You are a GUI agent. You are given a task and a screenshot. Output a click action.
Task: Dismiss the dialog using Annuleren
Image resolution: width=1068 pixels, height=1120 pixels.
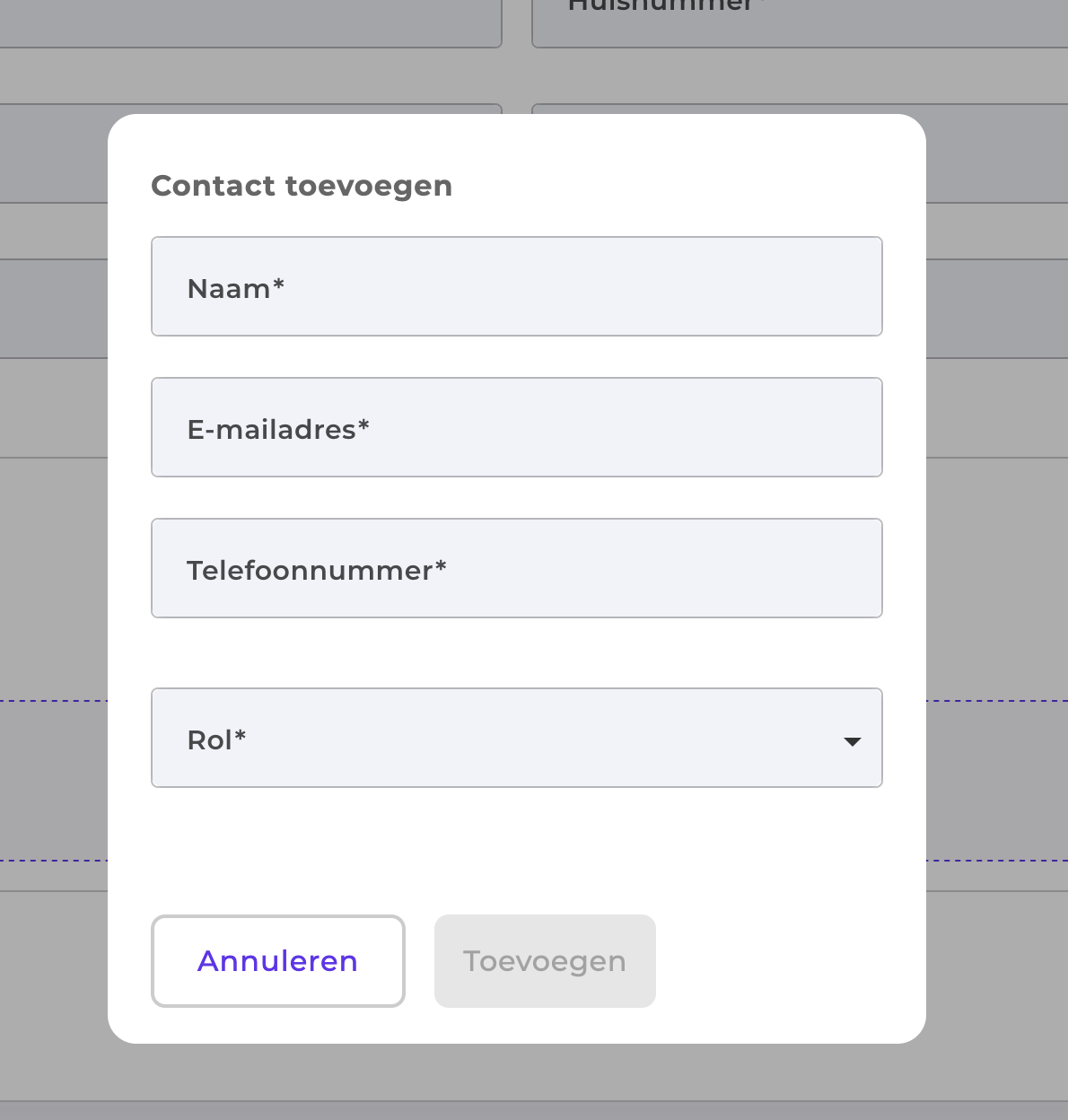277,960
